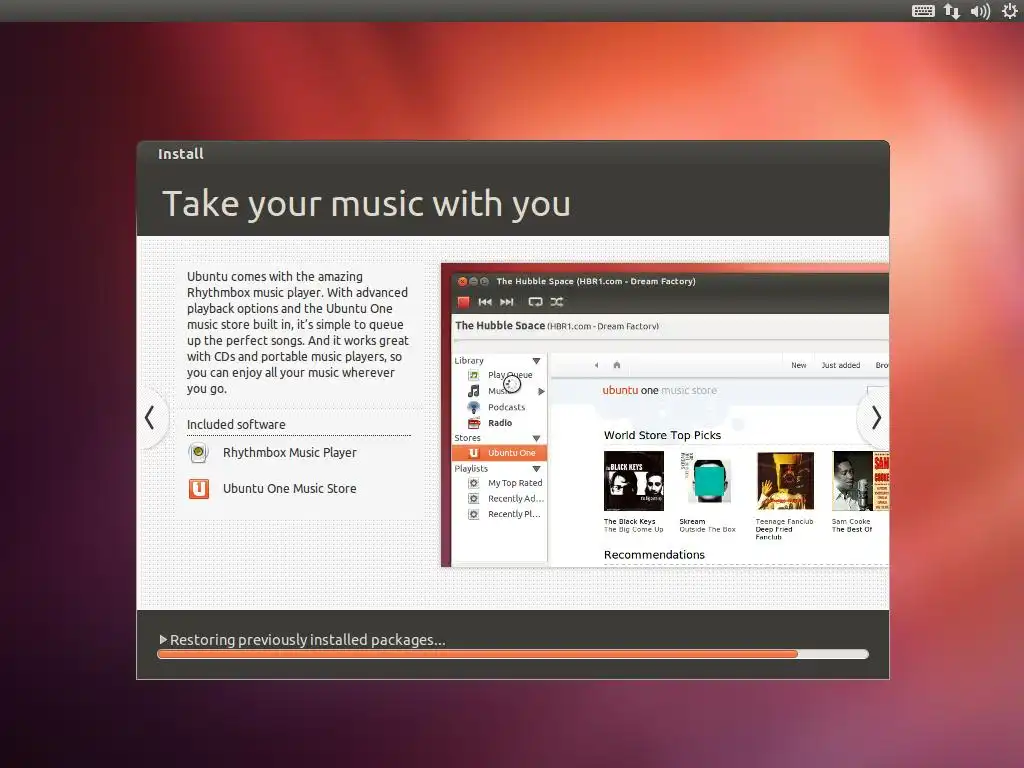Click the store back arrow
Image resolution: width=1024 pixels, height=768 pixels.
[x=596, y=365]
